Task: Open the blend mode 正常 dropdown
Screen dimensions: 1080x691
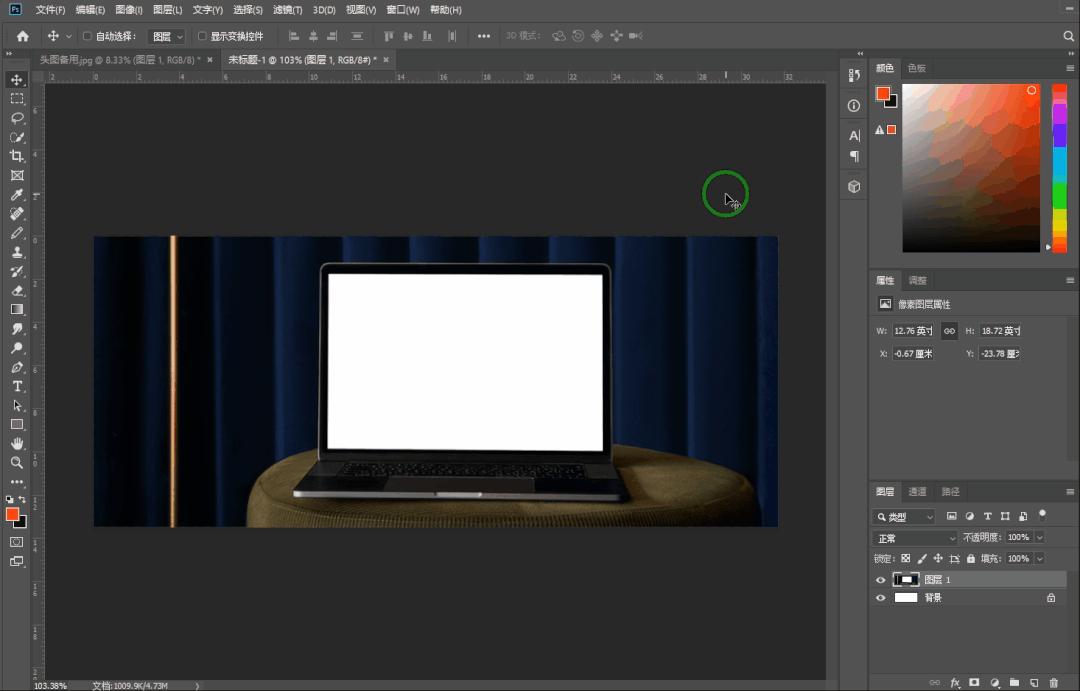Action: point(915,538)
